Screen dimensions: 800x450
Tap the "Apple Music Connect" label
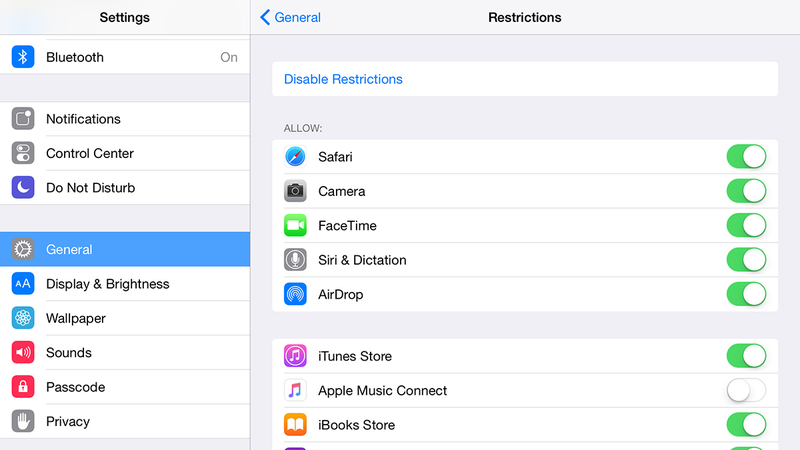coord(382,391)
